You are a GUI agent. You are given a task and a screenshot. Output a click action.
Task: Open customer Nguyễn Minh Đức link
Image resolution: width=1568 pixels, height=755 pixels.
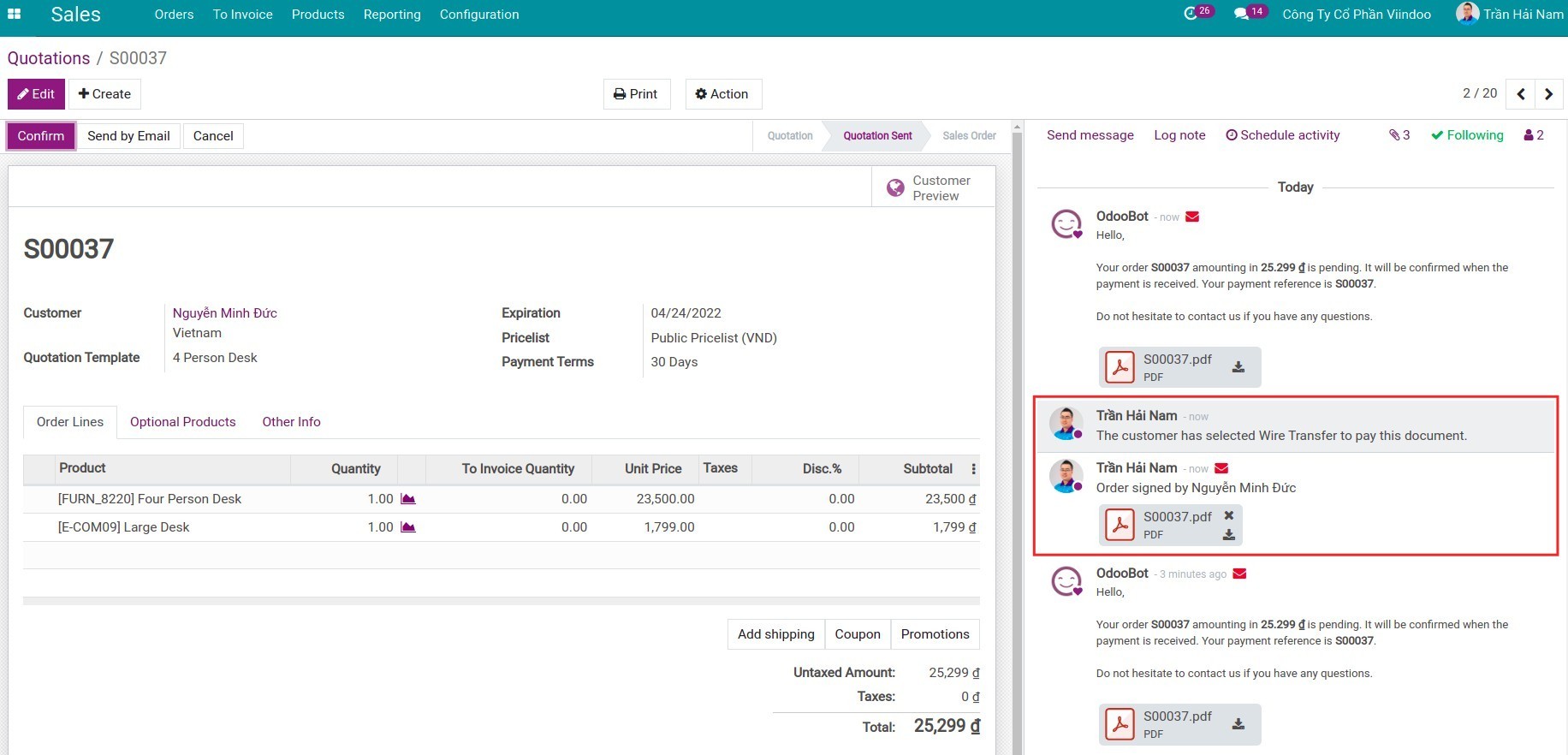[225, 313]
